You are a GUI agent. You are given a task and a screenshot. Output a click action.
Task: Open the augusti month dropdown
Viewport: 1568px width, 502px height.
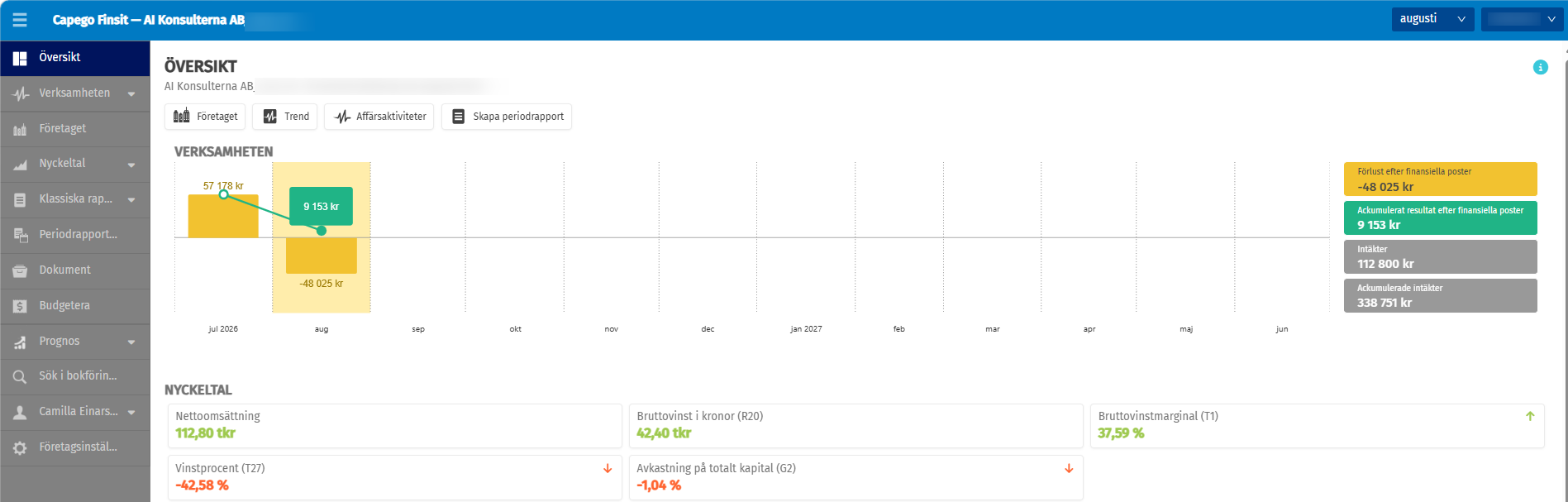(x=1434, y=19)
